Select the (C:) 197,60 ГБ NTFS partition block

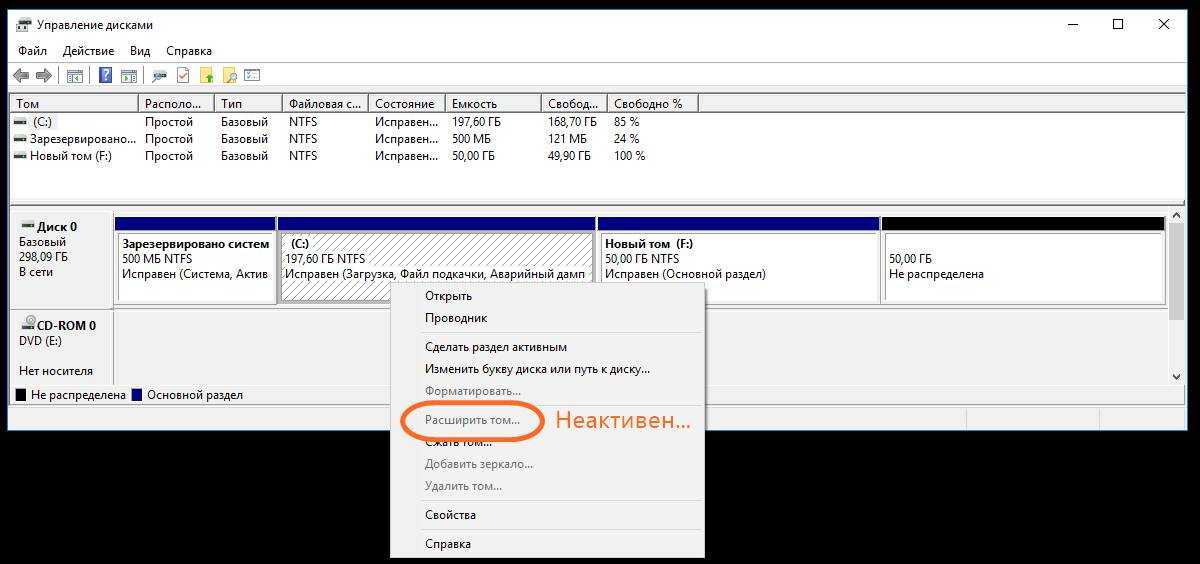(436, 260)
